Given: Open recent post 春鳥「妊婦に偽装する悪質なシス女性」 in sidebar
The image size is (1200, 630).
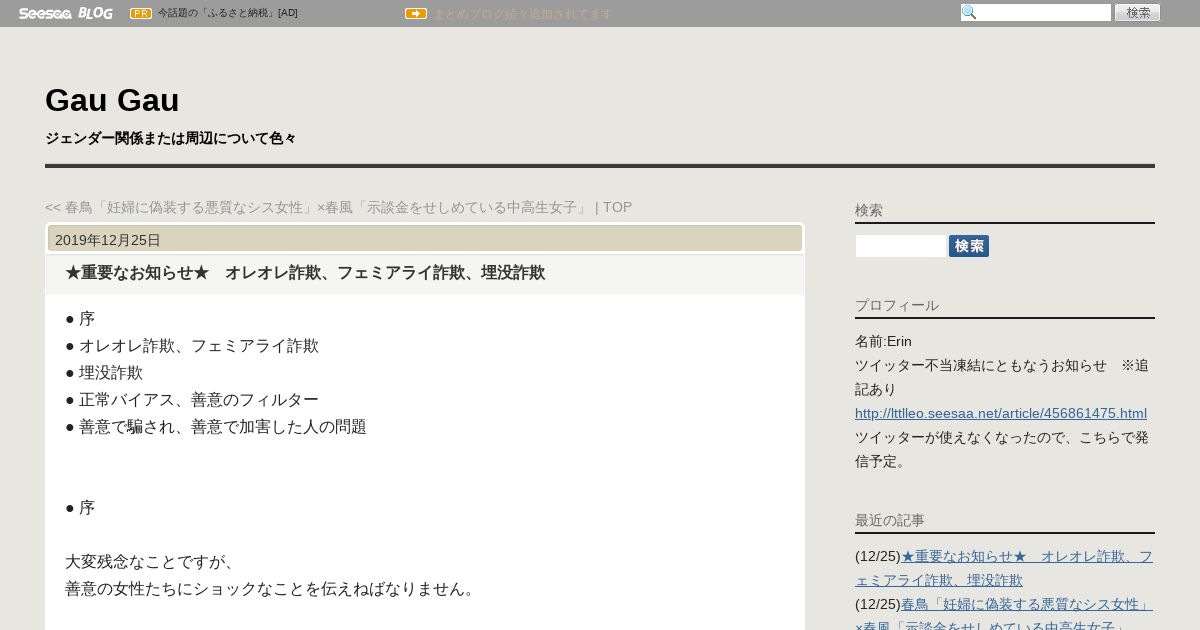Looking at the screenshot, I should 1004,615.
